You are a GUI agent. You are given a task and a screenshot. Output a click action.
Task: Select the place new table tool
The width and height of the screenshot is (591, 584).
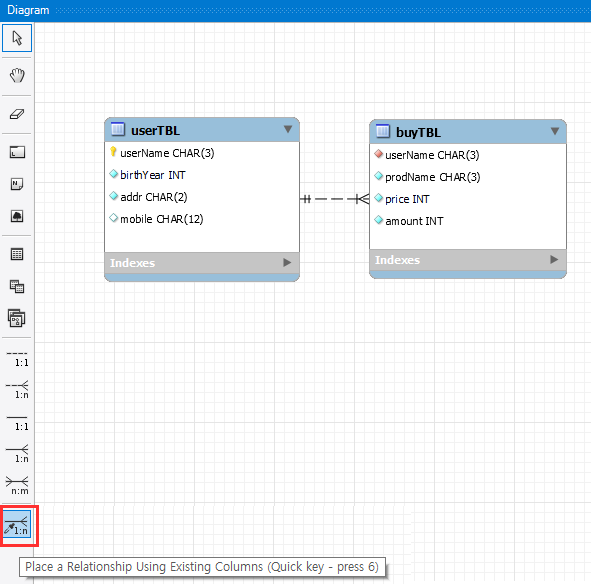pos(17,254)
